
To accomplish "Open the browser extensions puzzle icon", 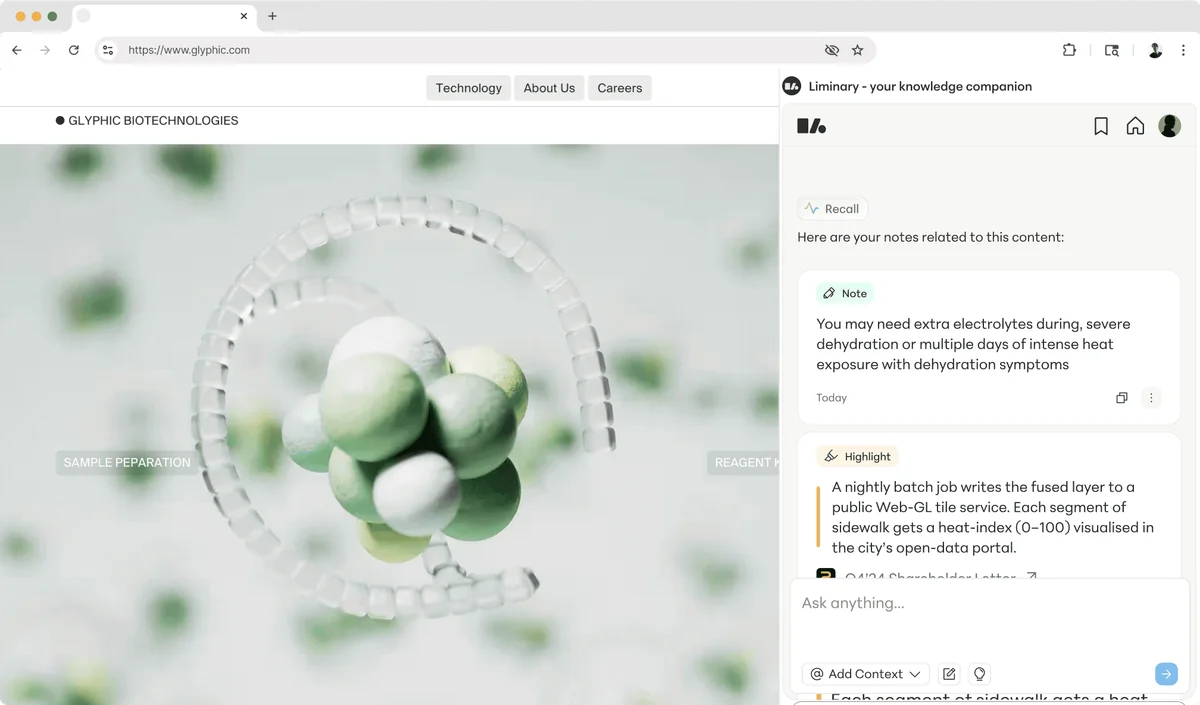I will pyautogui.click(x=1069, y=49).
